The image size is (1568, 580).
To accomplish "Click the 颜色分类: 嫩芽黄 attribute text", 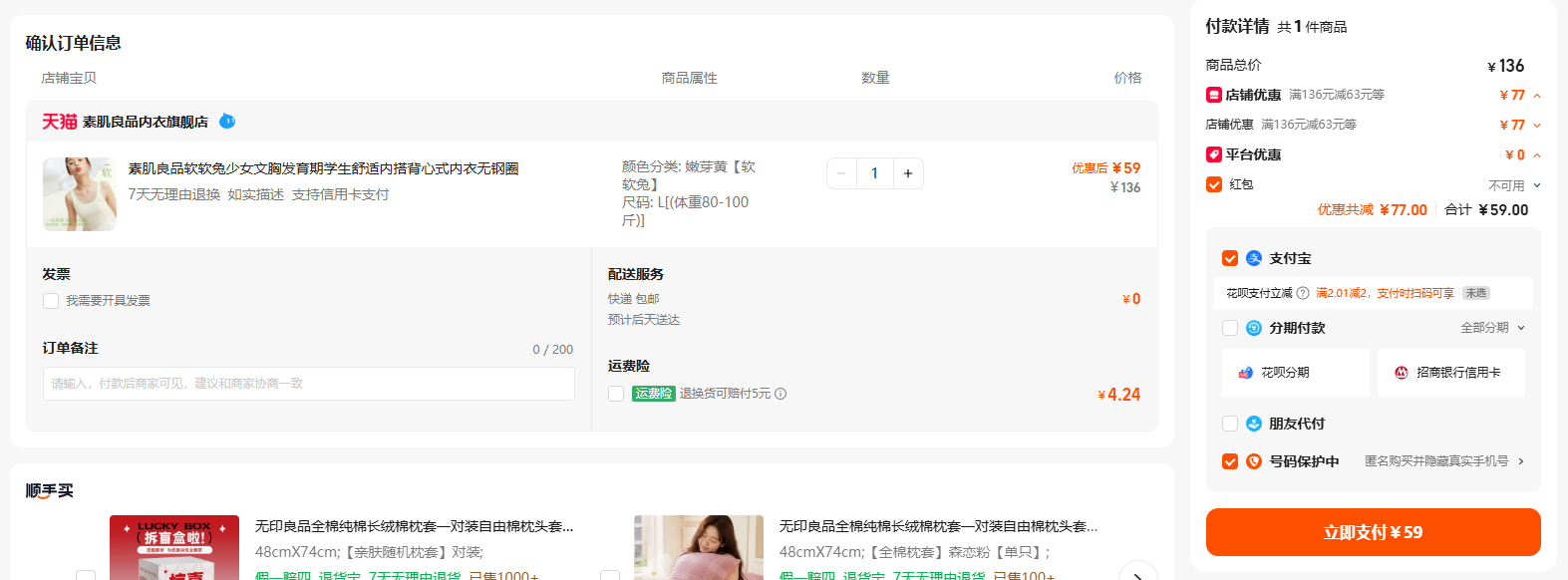I will (689, 175).
